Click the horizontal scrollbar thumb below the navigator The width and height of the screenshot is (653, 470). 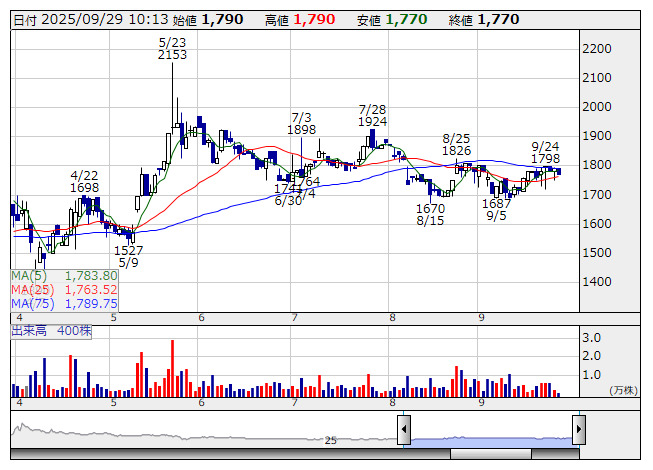coord(491,453)
